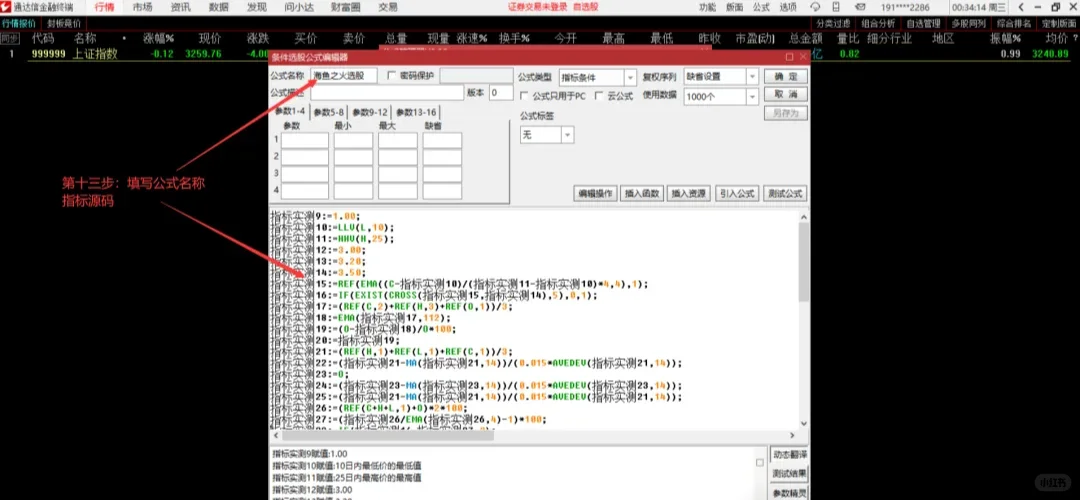Image resolution: width=1080 pixels, height=500 pixels.
Task: Click the down arrow of code editor scrollbar
Action: (x=803, y=424)
